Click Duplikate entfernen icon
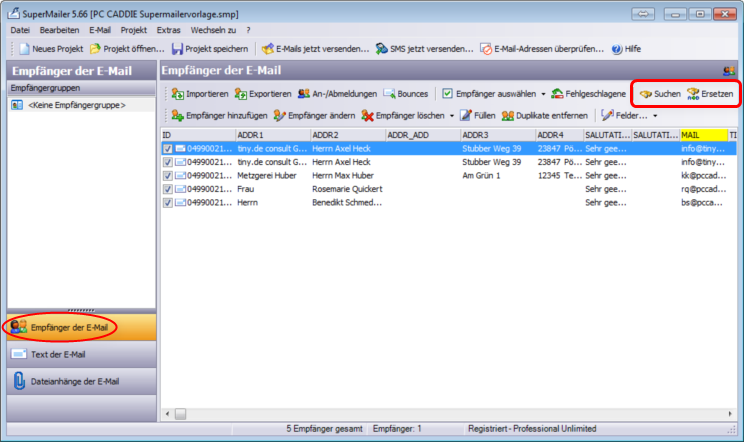This screenshot has height=442, width=744. [x=508, y=115]
